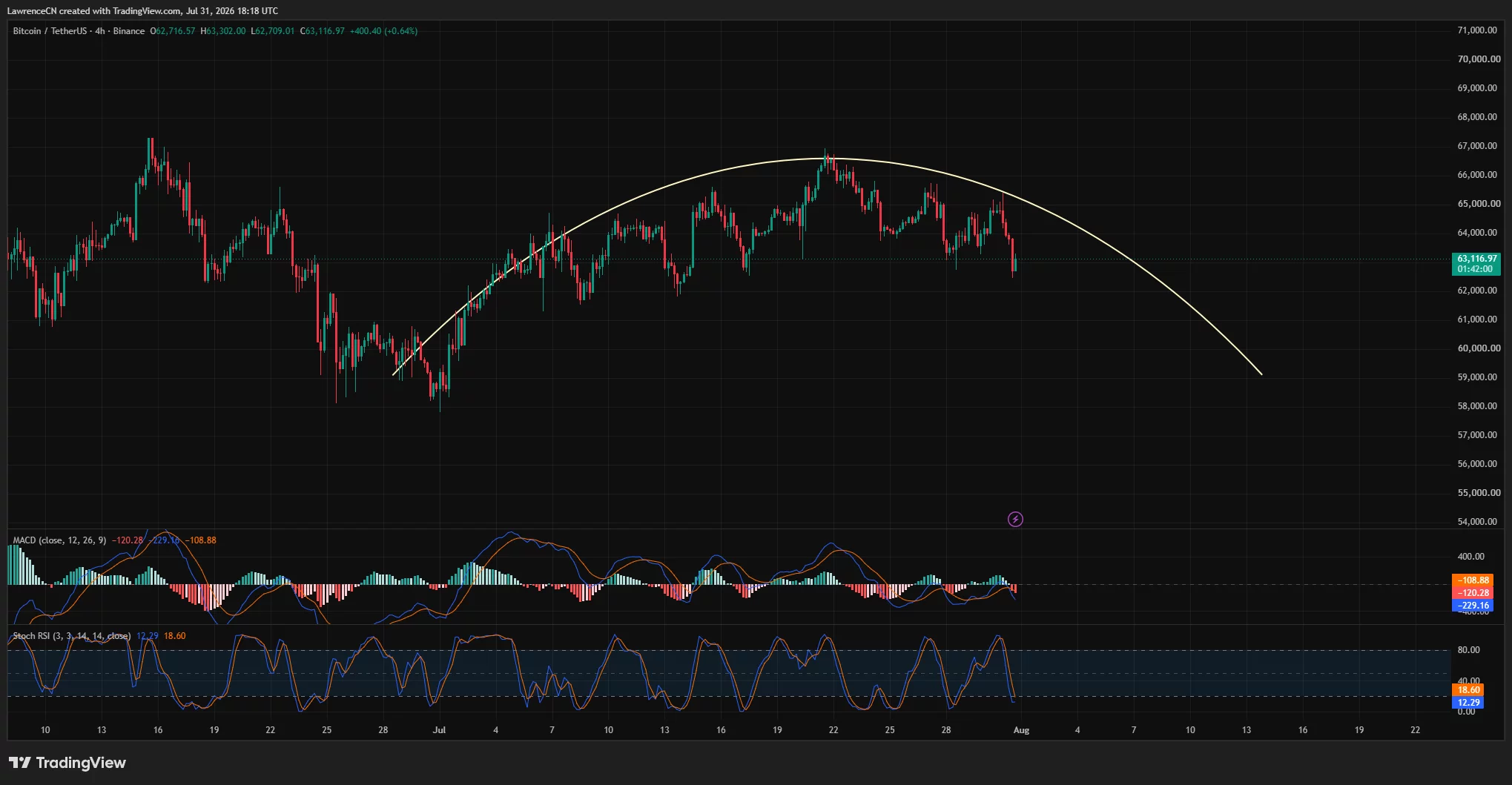Click the 55,000.00 price axis label
Image resolution: width=1512 pixels, height=785 pixels.
pyautogui.click(x=1477, y=493)
